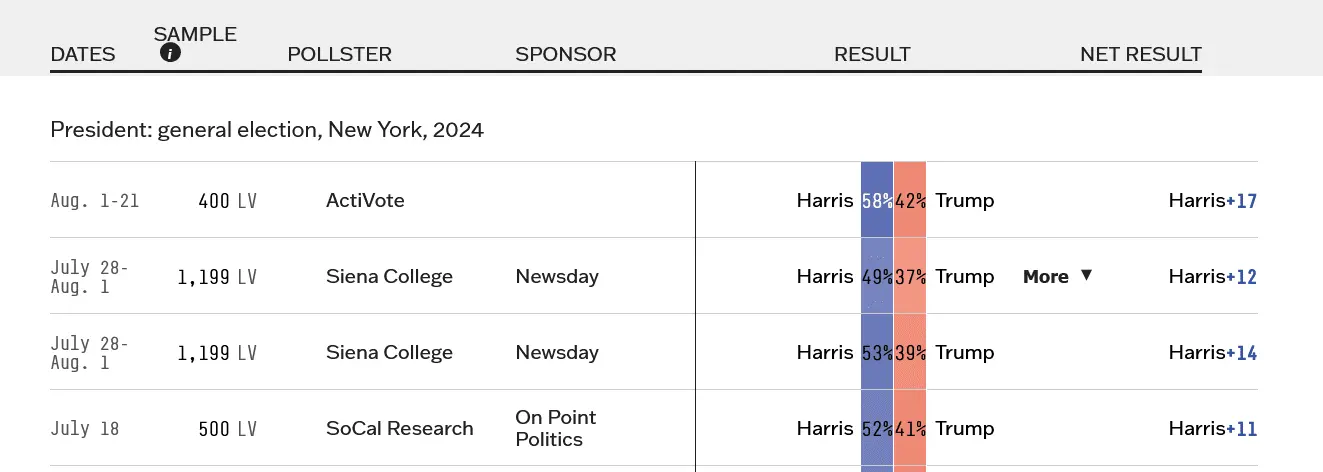Click the red Trump 42% bar
Viewport: 1323px width, 472px height.
point(910,200)
